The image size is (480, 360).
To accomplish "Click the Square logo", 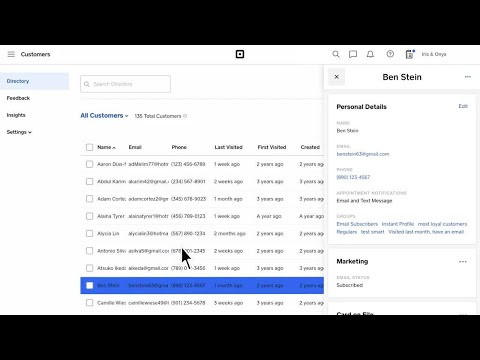I will [x=240, y=54].
